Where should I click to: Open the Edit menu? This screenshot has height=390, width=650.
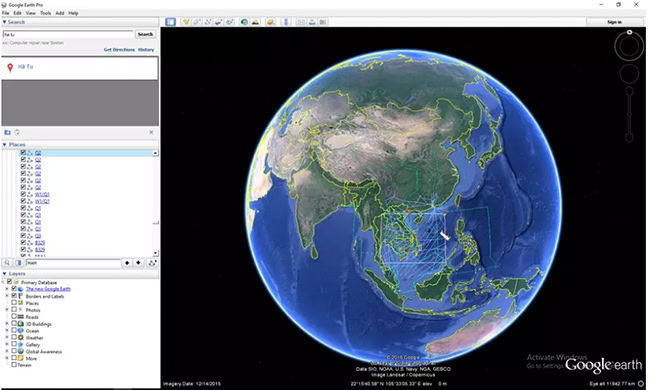(17, 13)
